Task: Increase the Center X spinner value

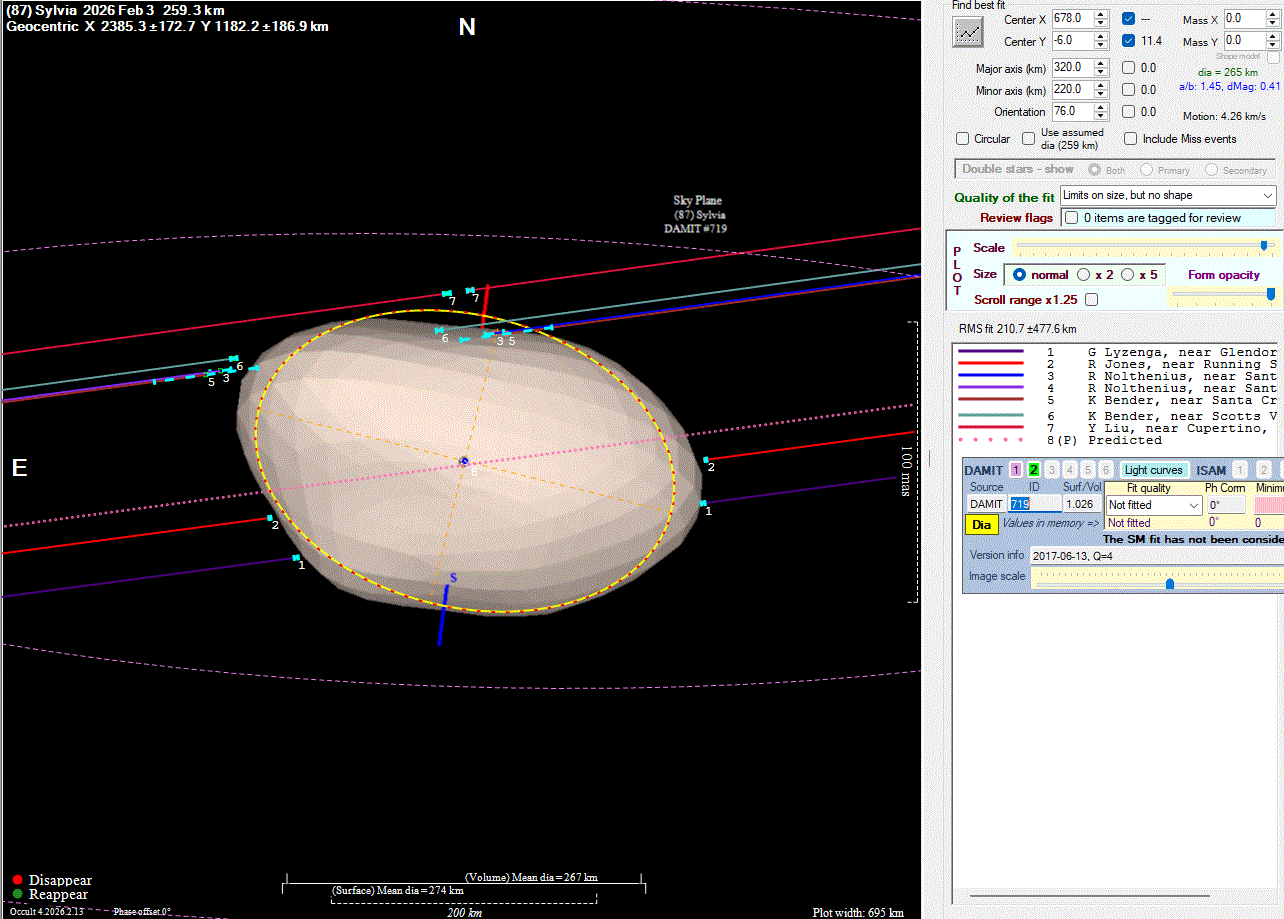Action: pos(1101,15)
